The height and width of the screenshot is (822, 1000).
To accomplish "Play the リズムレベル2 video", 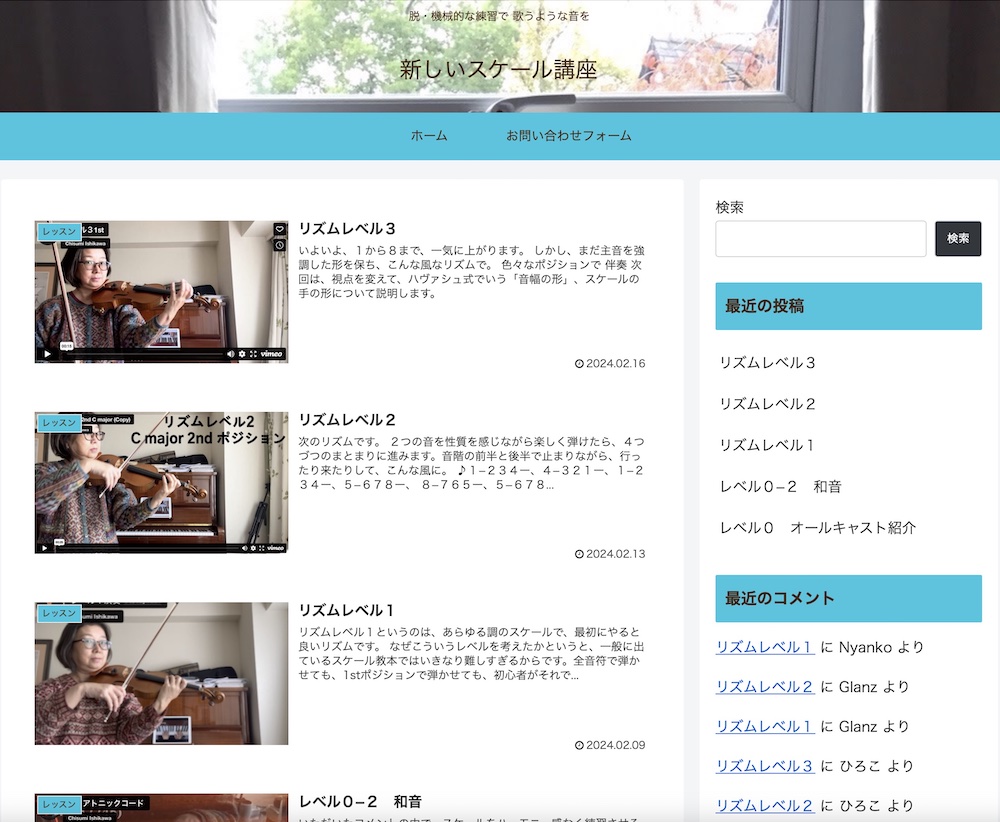I will pos(44,546).
